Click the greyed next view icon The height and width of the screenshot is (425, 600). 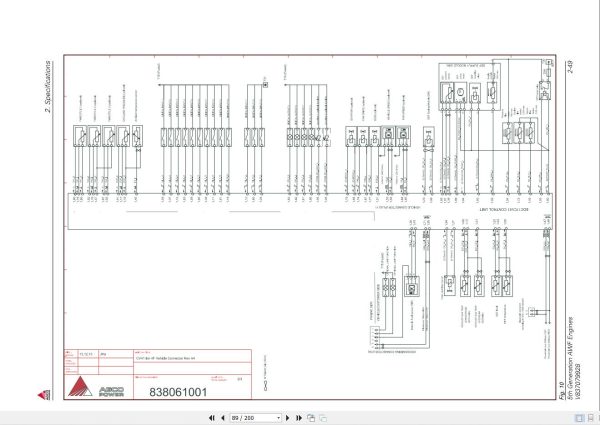tap(323, 418)
